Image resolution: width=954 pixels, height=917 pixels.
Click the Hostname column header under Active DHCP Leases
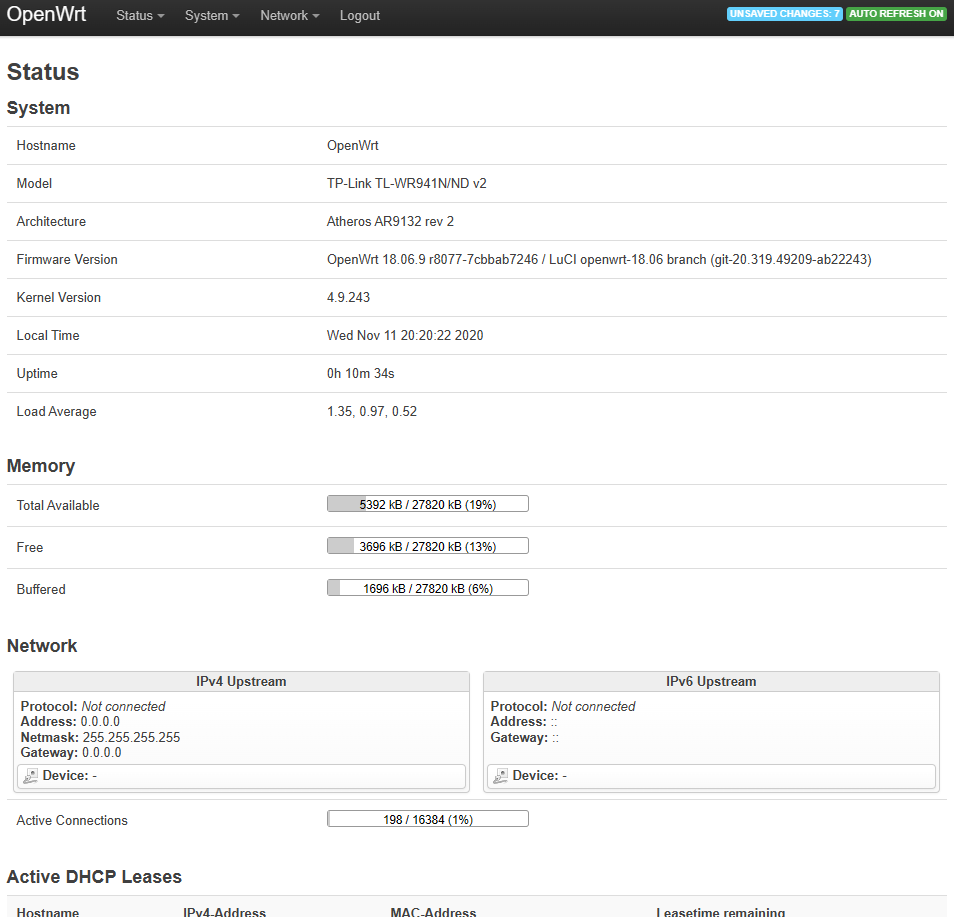[x=49, y=912]
